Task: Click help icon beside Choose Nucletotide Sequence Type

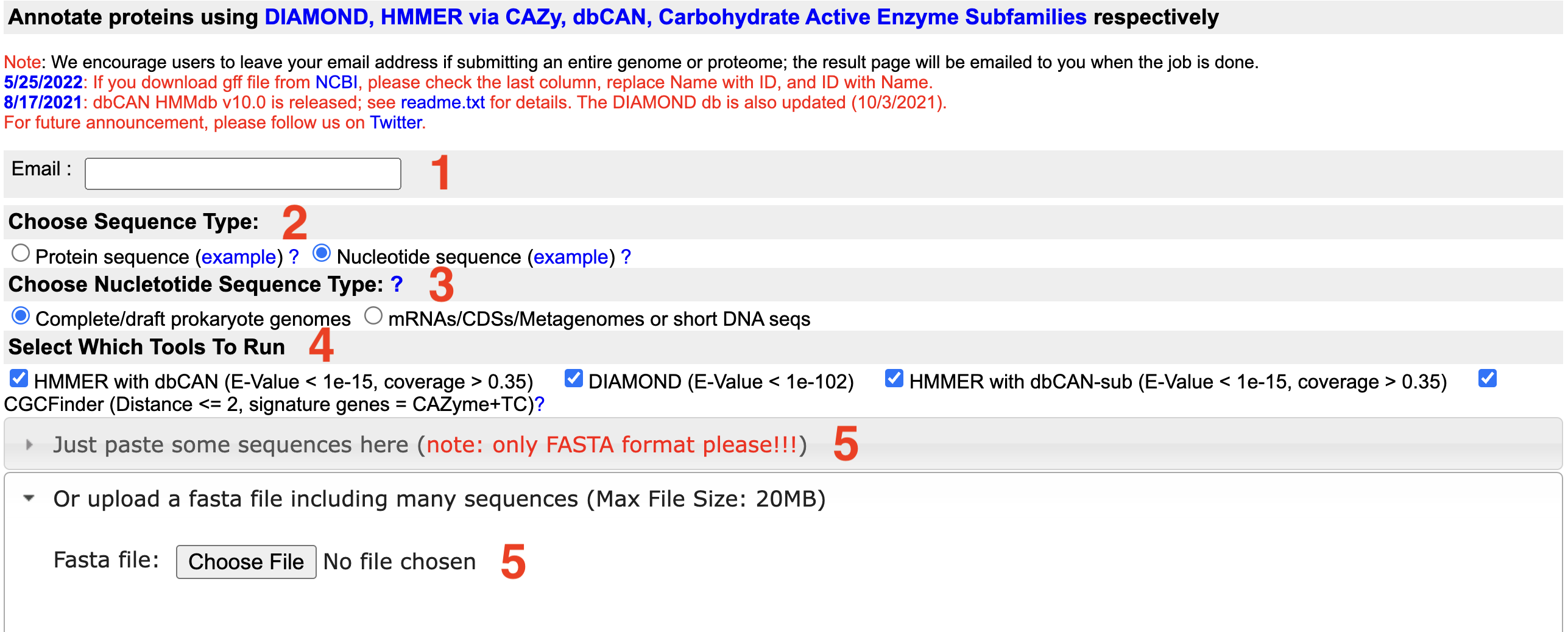Action: click(397, 284)
